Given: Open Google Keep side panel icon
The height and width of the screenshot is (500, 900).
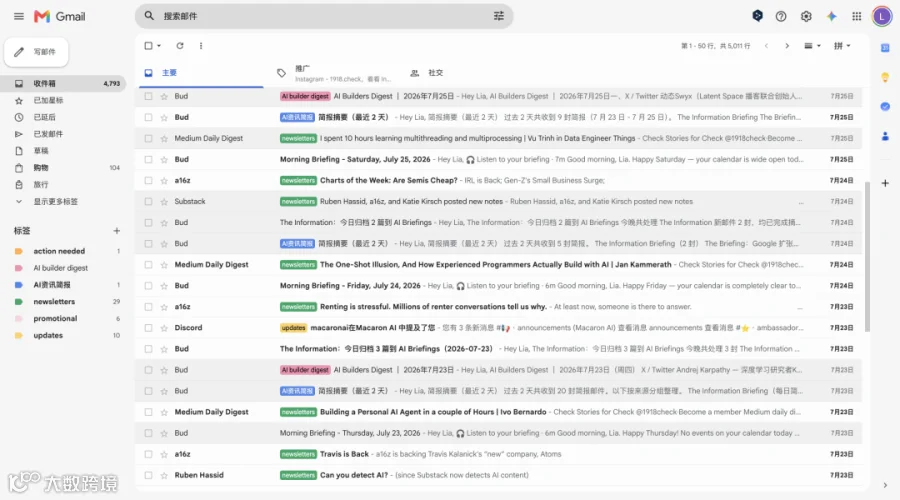Looking at the screenshot, I should click(x=885, y=77).
